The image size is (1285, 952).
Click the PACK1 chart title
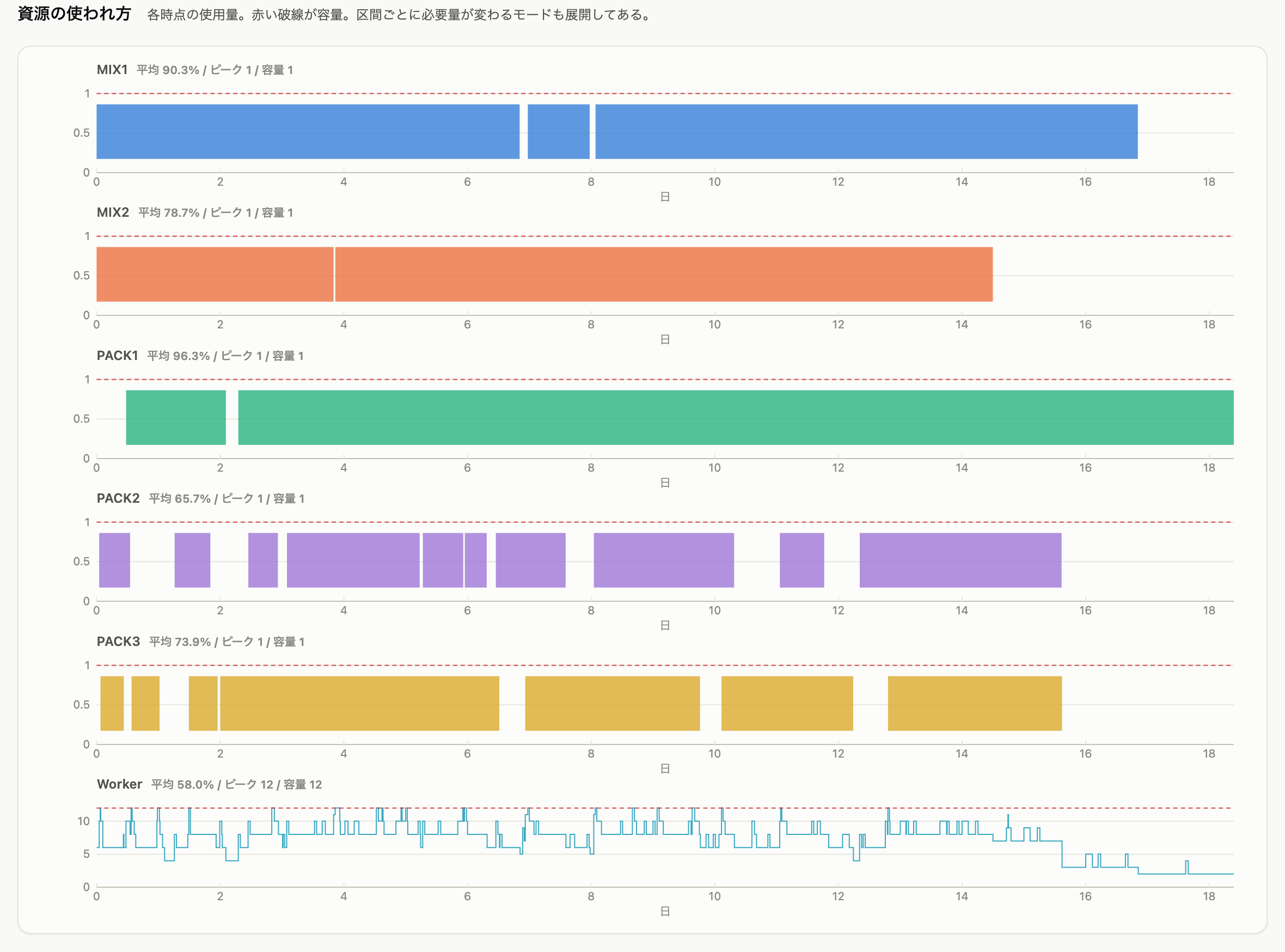tap(118, 356)
